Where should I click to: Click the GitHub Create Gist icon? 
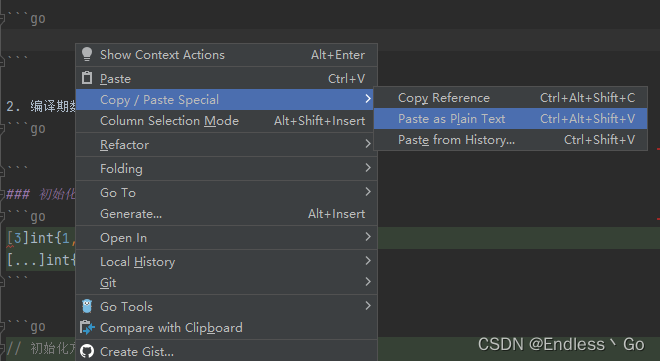tap(87, 351)
